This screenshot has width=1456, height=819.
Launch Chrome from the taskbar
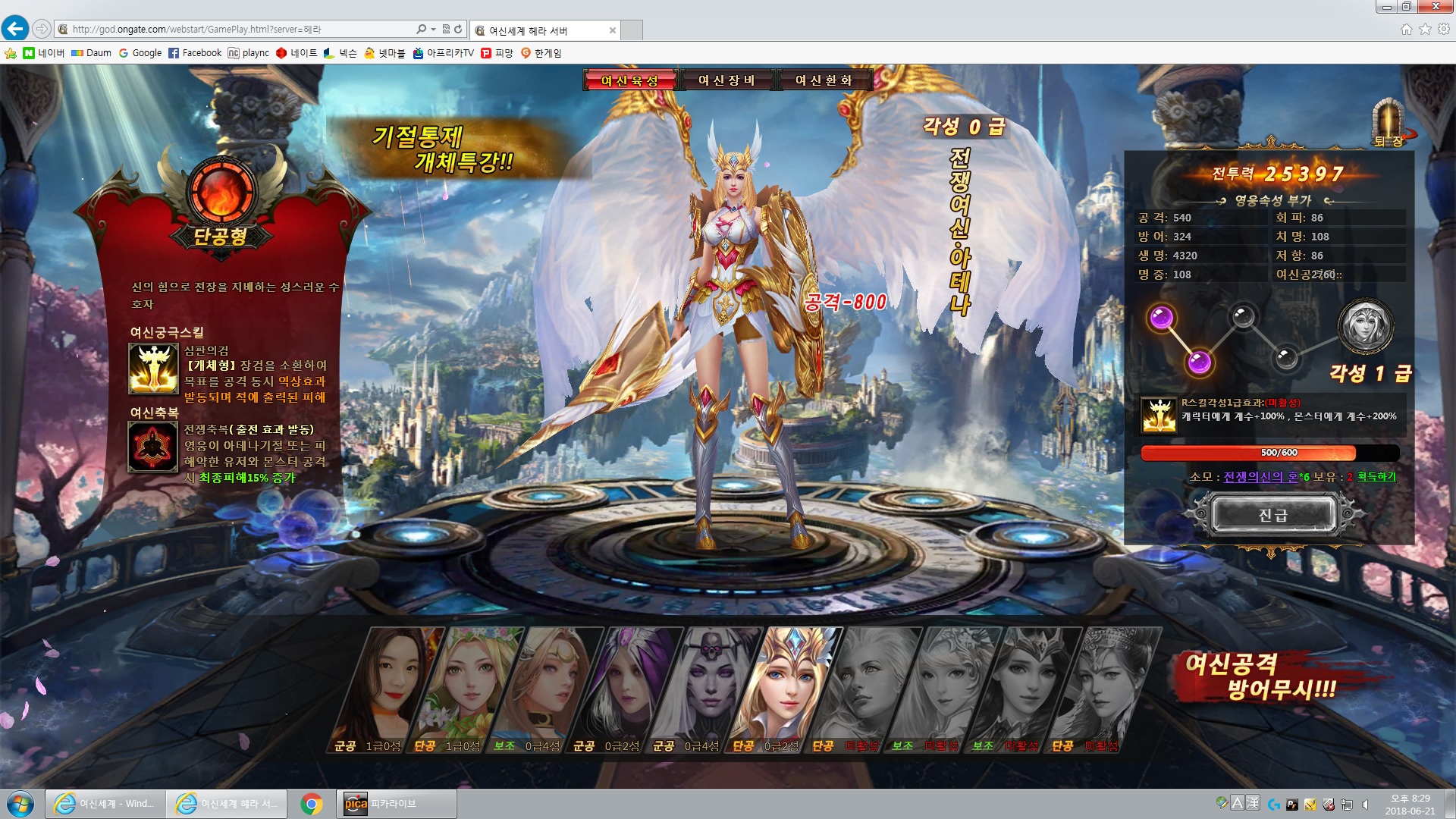click(x=311, y=804)
